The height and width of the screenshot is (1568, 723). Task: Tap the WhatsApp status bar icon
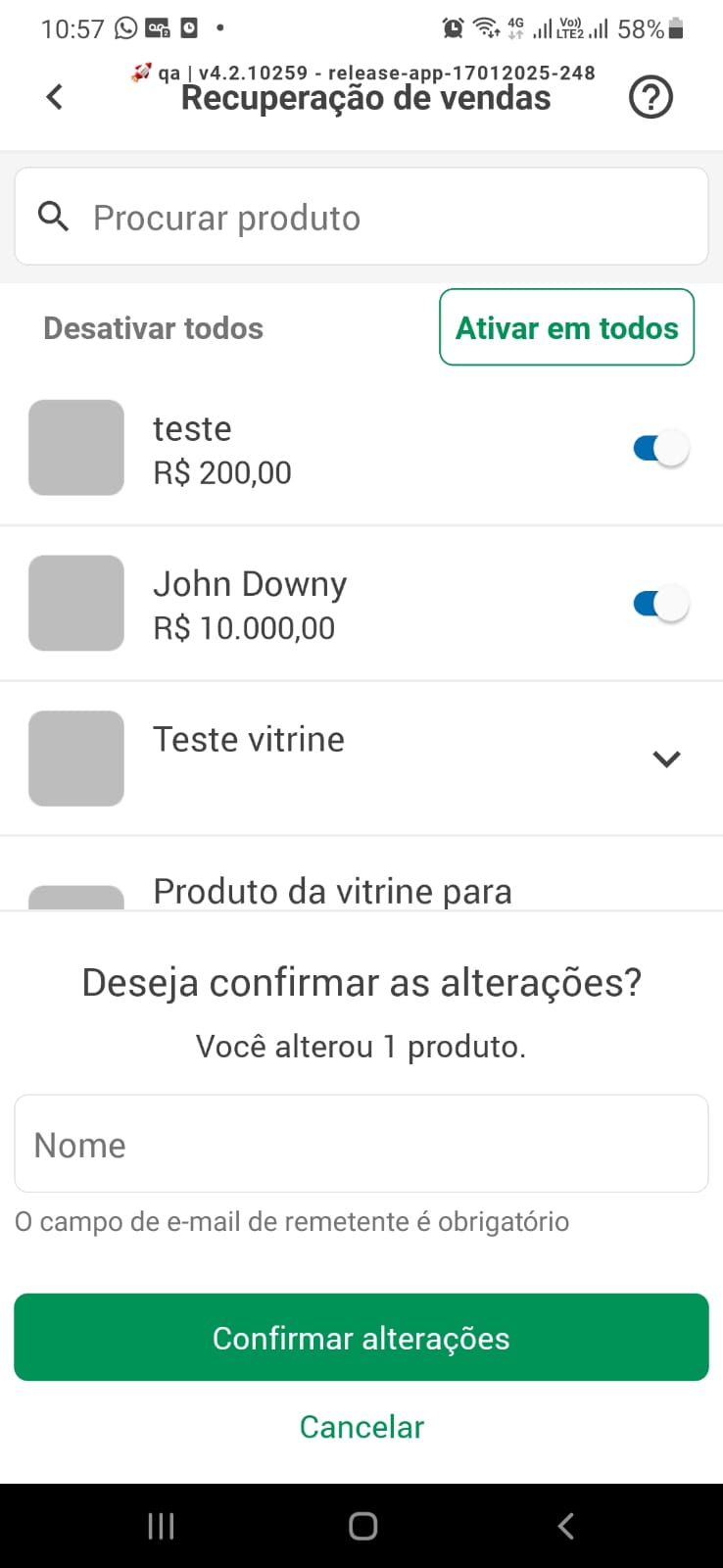(125, 28)
